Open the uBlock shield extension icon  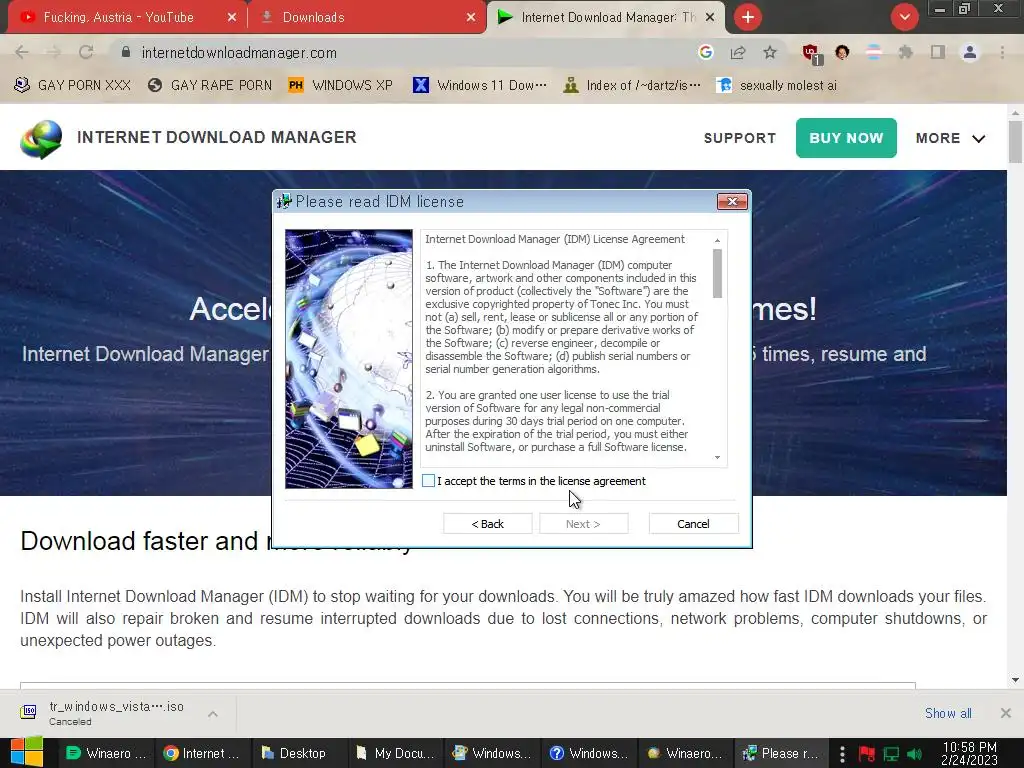812,53
